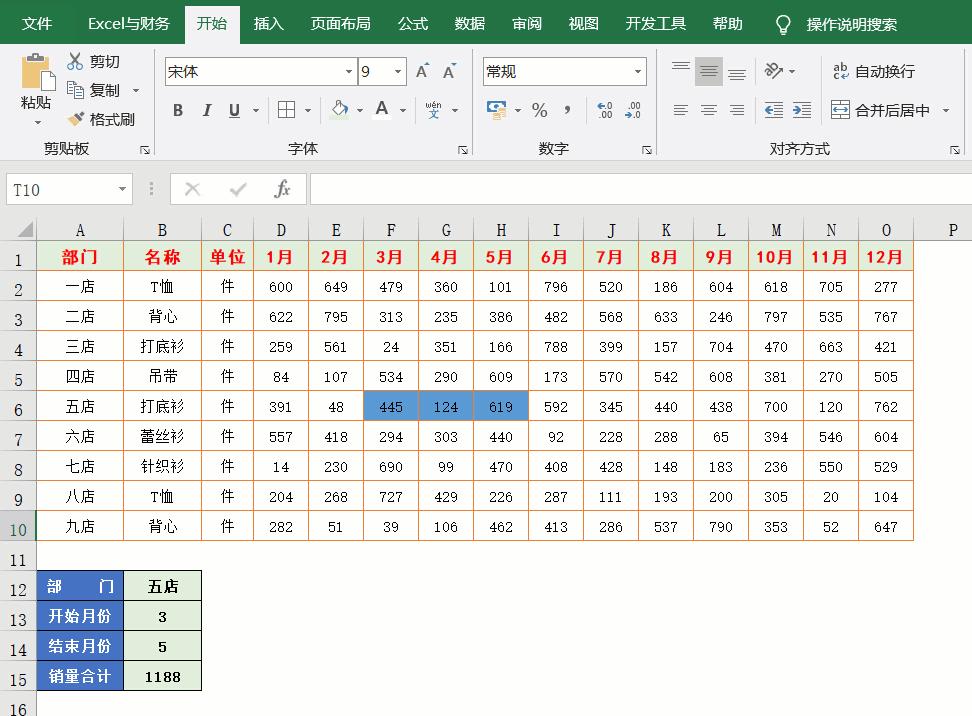Toggle italic formatting
The image size is (972, 716).
pos(205,110)
